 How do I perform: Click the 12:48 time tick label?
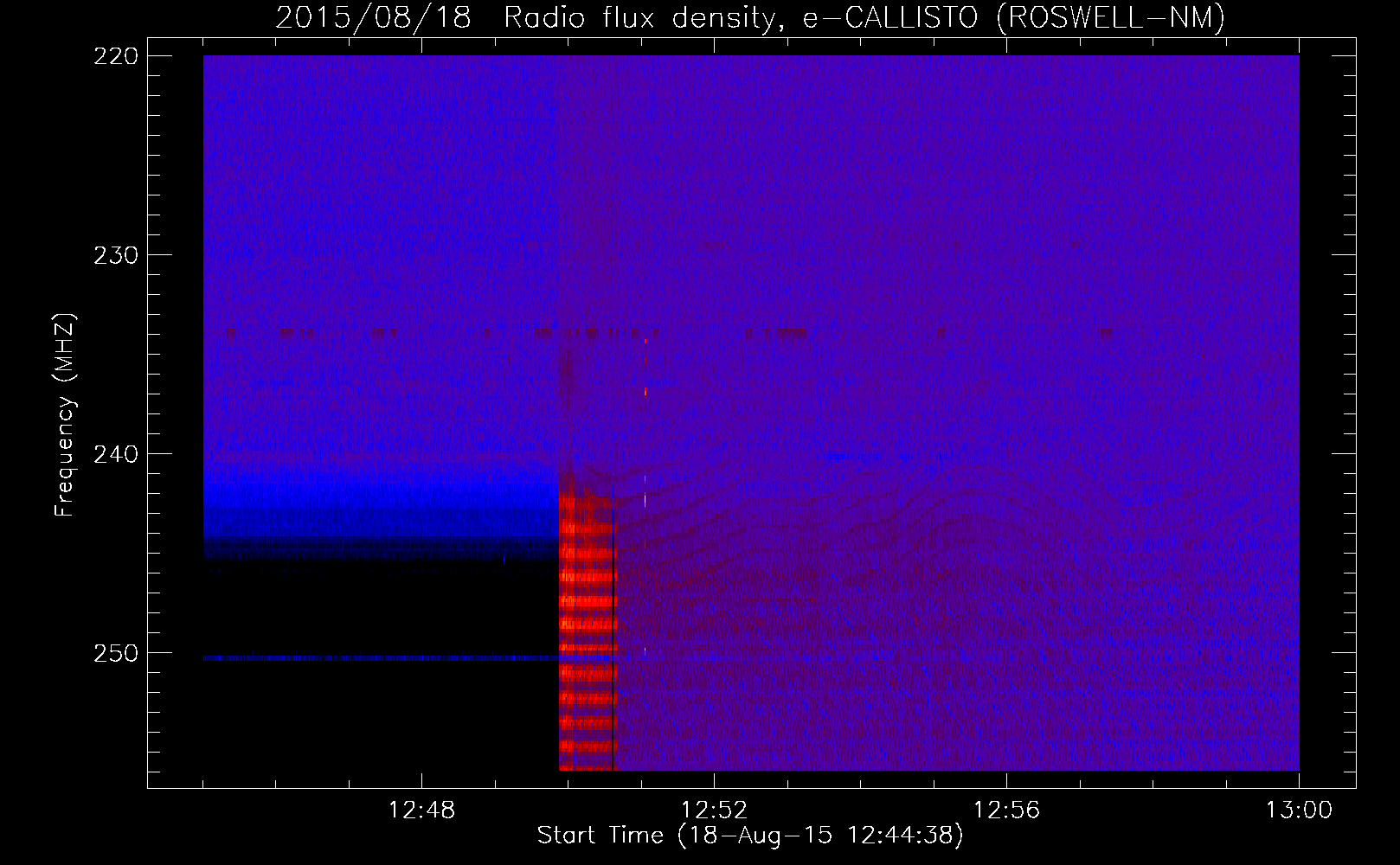[421, 811]
